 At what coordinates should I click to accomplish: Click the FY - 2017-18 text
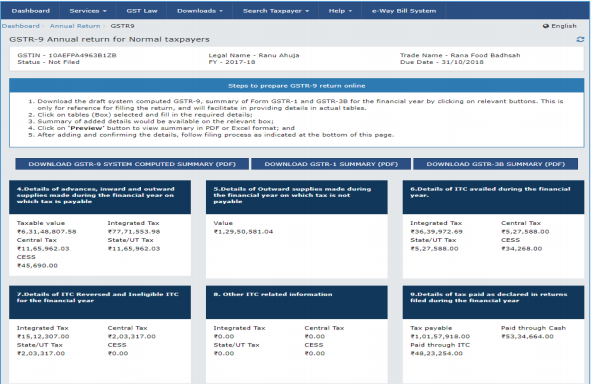(232, 62)
